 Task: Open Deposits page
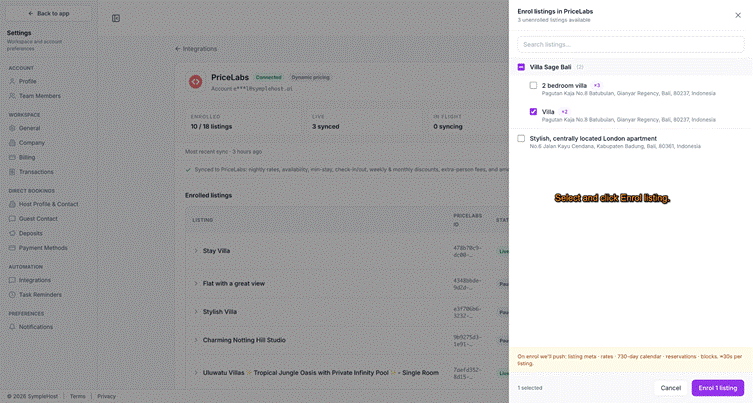coord(30,233)
